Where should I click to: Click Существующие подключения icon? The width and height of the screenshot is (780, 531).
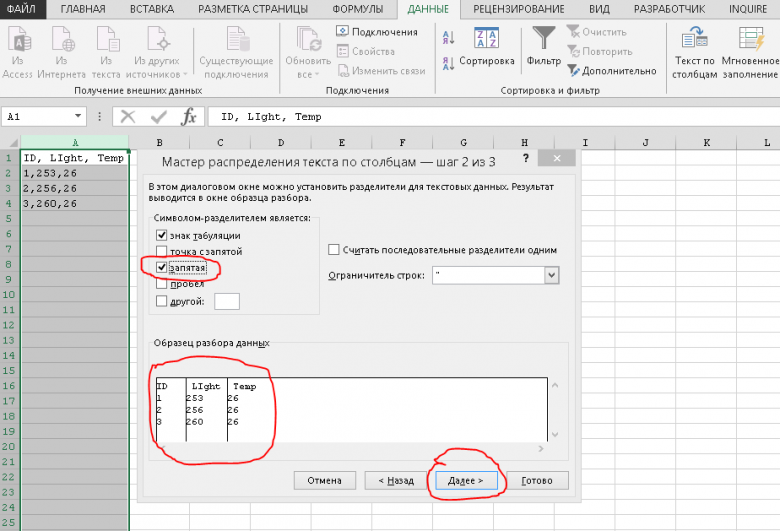[x=236, y=39]
